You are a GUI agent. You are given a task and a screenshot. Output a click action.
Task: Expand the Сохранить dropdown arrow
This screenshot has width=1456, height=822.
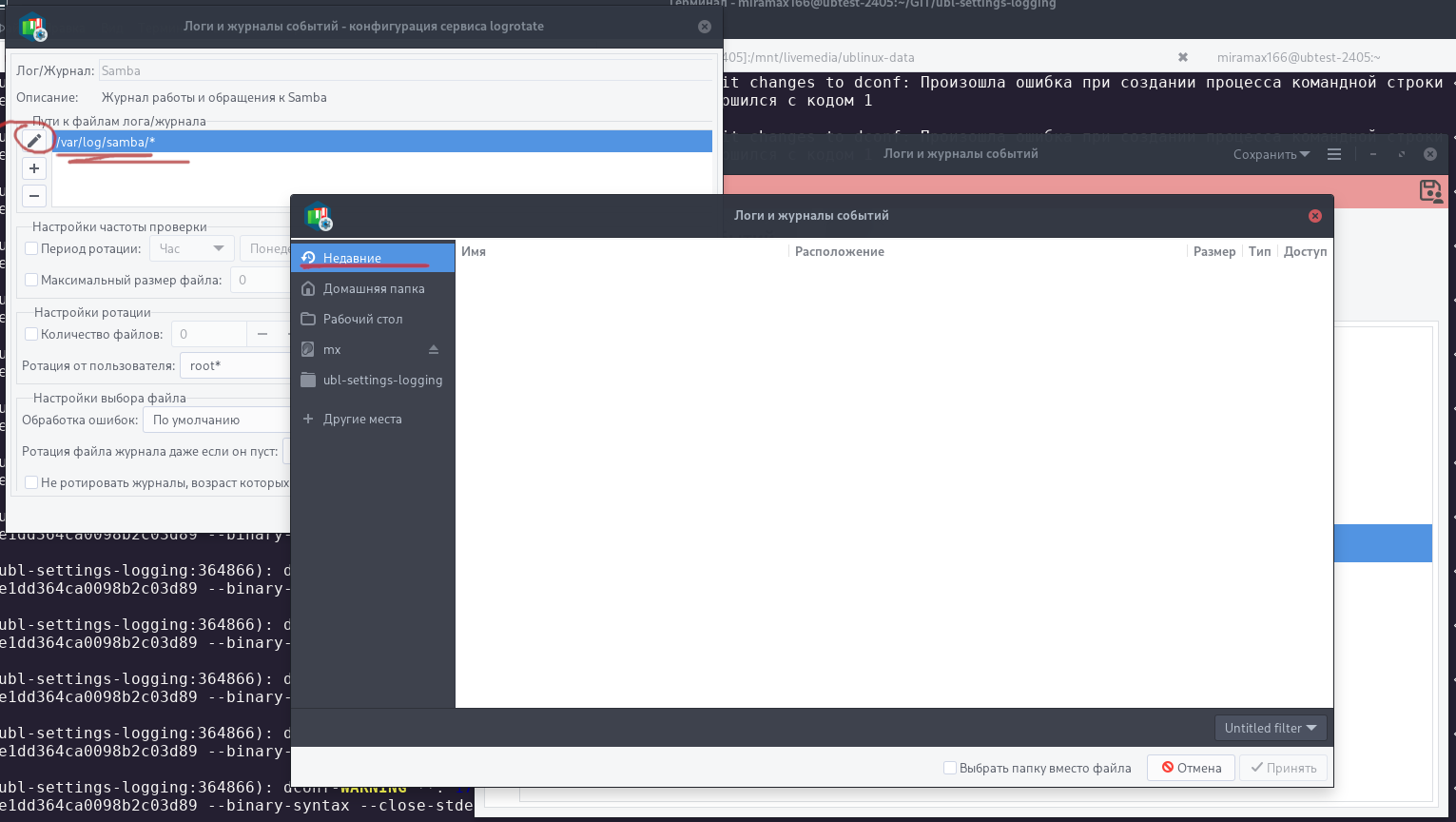(x=1304, y=154)
